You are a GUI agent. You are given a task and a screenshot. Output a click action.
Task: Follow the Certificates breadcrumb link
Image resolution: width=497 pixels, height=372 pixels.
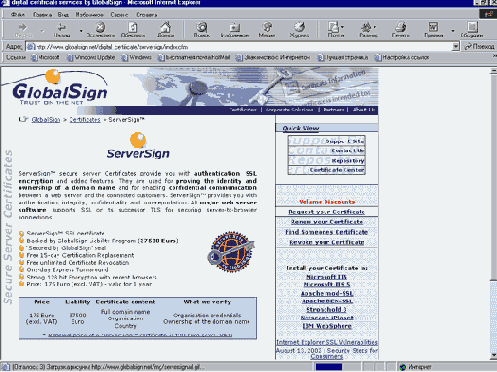[85, 119]
